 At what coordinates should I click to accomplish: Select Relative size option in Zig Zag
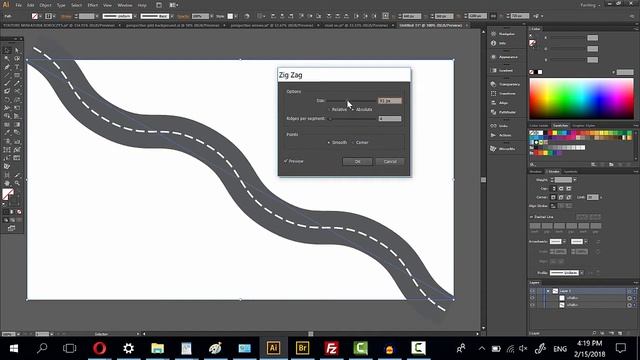tap(329, 109)
